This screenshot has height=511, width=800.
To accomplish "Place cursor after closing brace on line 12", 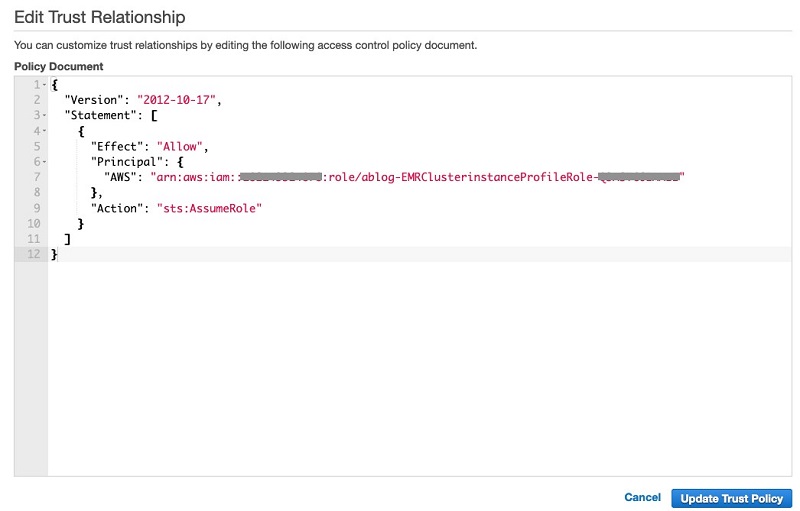I will (58, 254).
